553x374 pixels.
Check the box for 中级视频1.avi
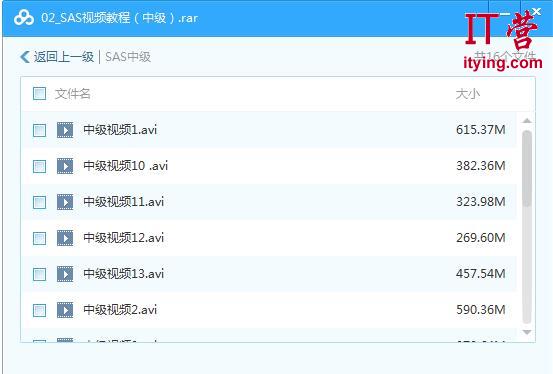40,130
